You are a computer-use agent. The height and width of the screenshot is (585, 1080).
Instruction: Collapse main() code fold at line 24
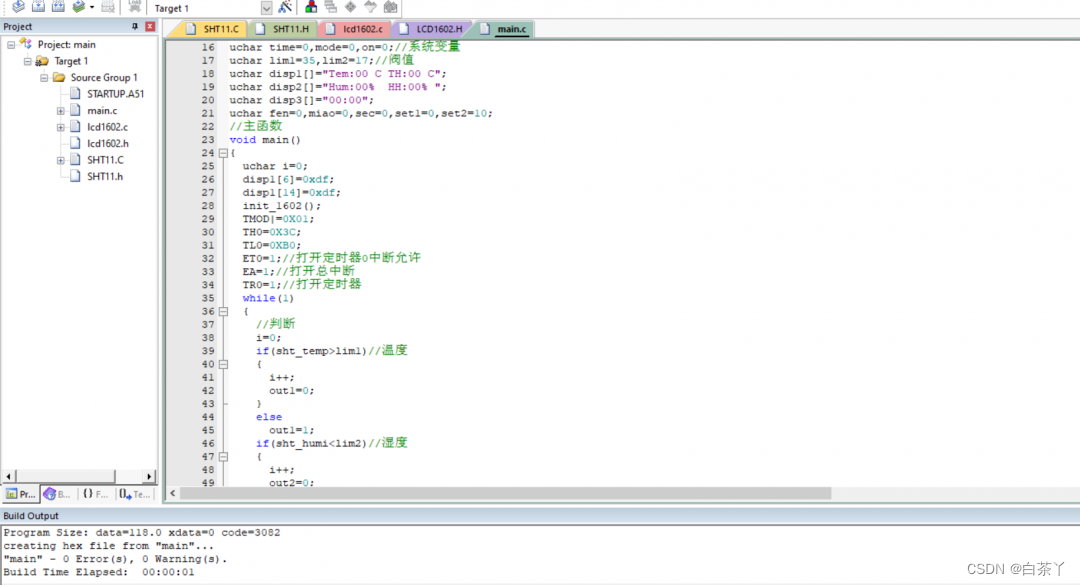(223, 153)
